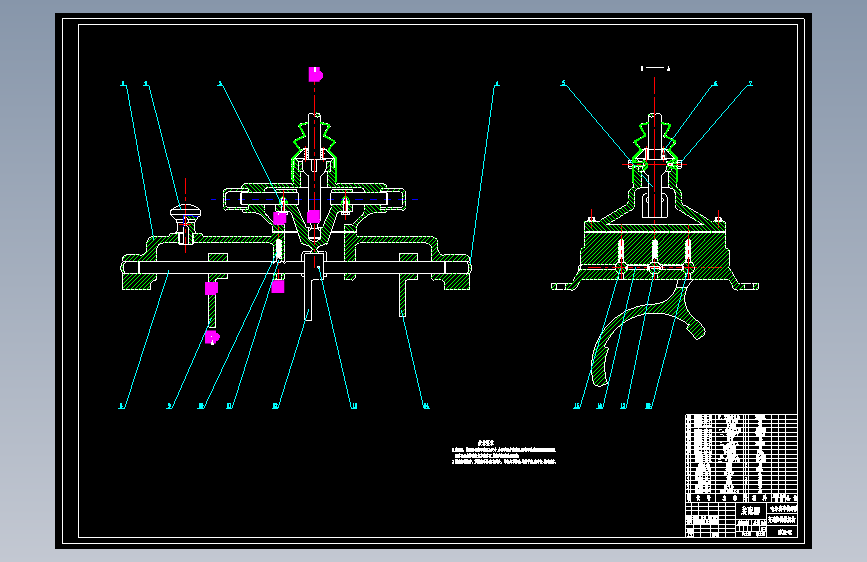This screenshot has height=562, width=867.
Task: Select the magenta marker atop the central shaft
Action: 315,74
